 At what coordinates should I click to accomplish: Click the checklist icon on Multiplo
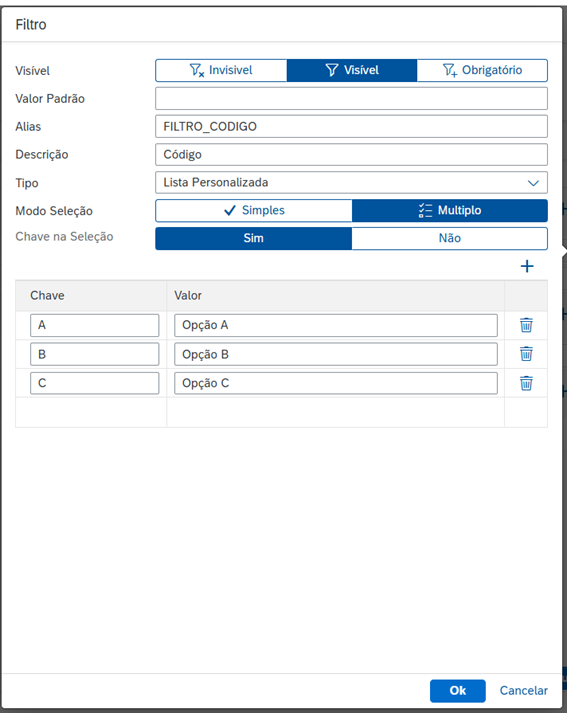(x=425, y=210)
